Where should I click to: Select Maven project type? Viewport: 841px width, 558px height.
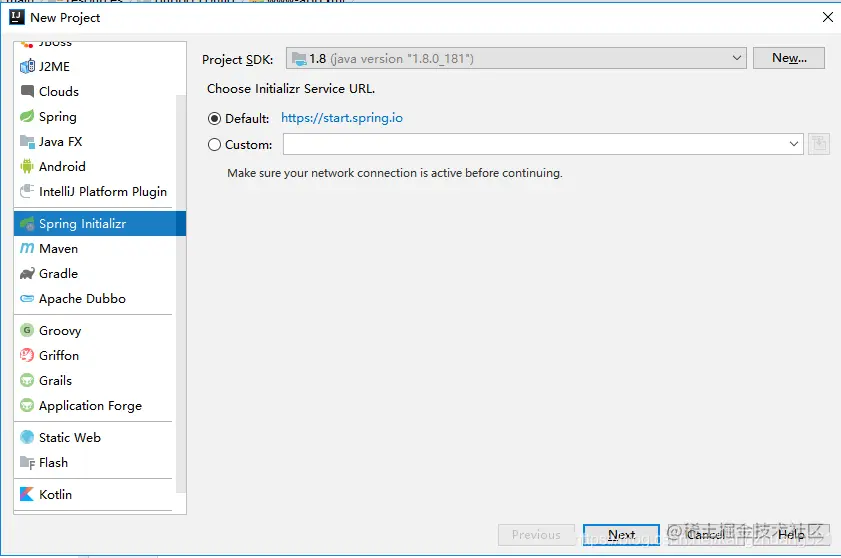58,248
